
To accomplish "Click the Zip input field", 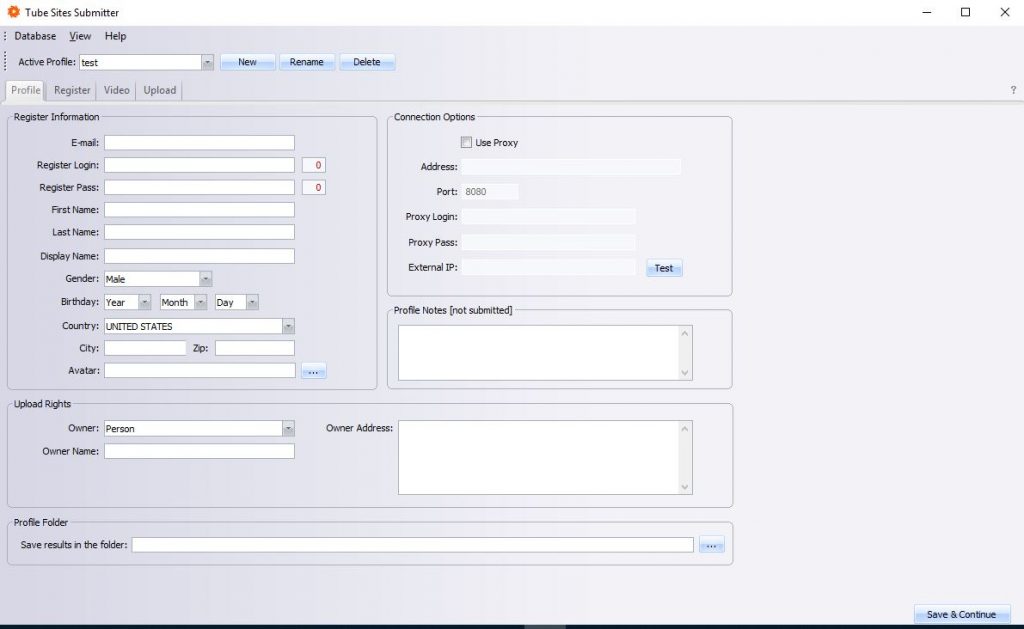I will (255, 348).
